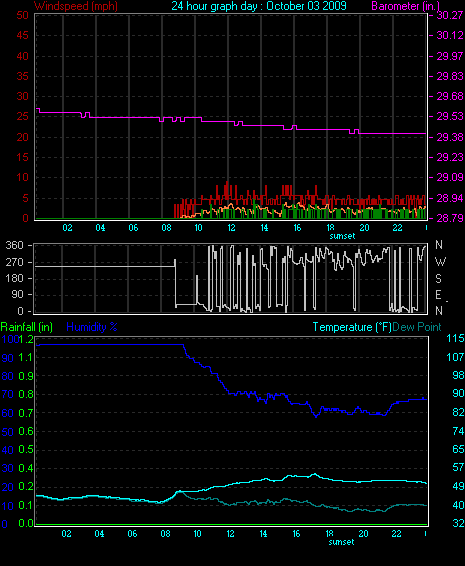The width and height of the screenshot is (465, 566).
Task: Select the red windspeed value 50
Action: (x=22, y=15)
